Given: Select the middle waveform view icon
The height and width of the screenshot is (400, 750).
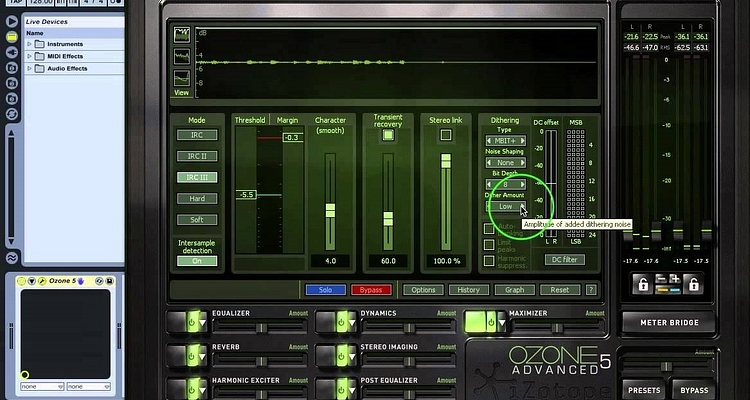Looking at the screenshot, I should coord(182,56).
